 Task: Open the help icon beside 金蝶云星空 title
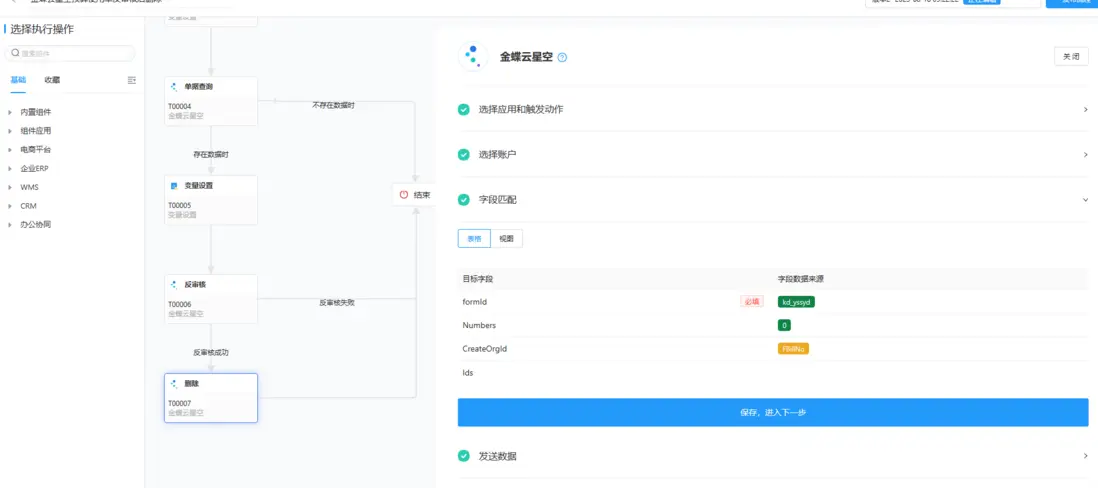click(x=562, y=57)
